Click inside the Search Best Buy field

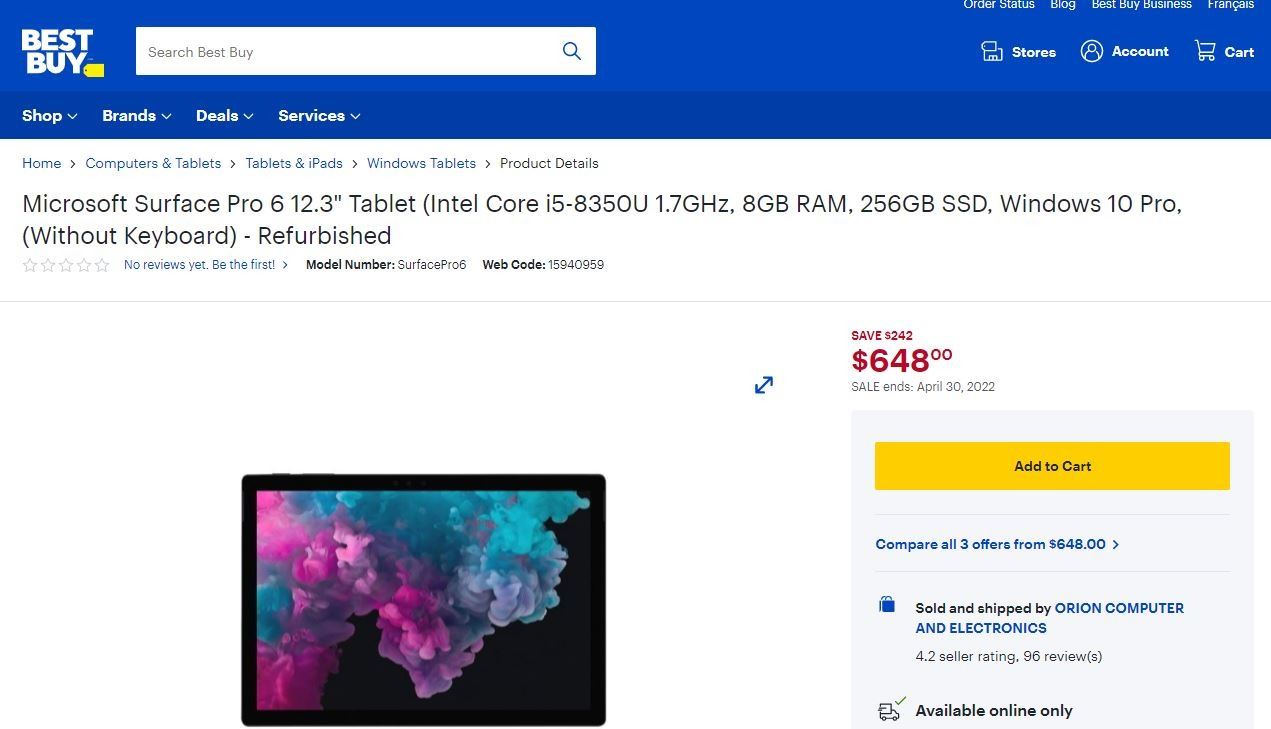(345, 52)
